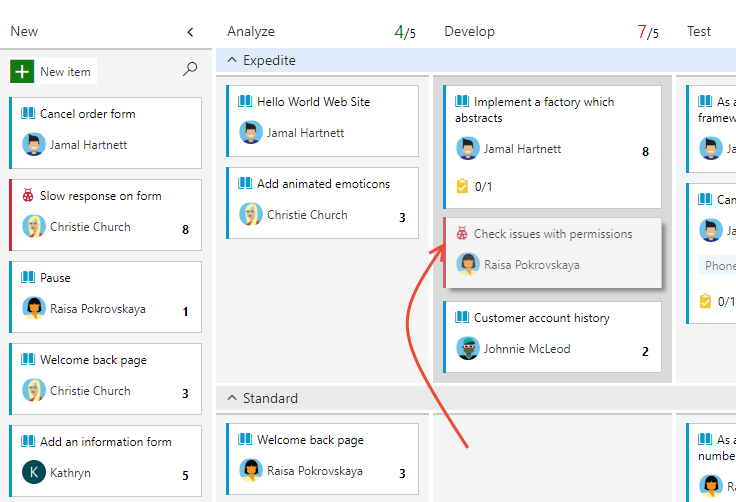
Task: Click the Test column header
Action: click(699, 31)
